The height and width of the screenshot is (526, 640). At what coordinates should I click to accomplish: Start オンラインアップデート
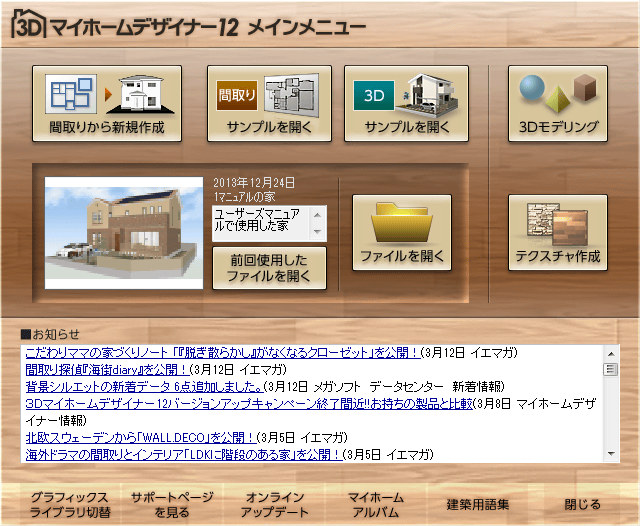click(274, 505)
